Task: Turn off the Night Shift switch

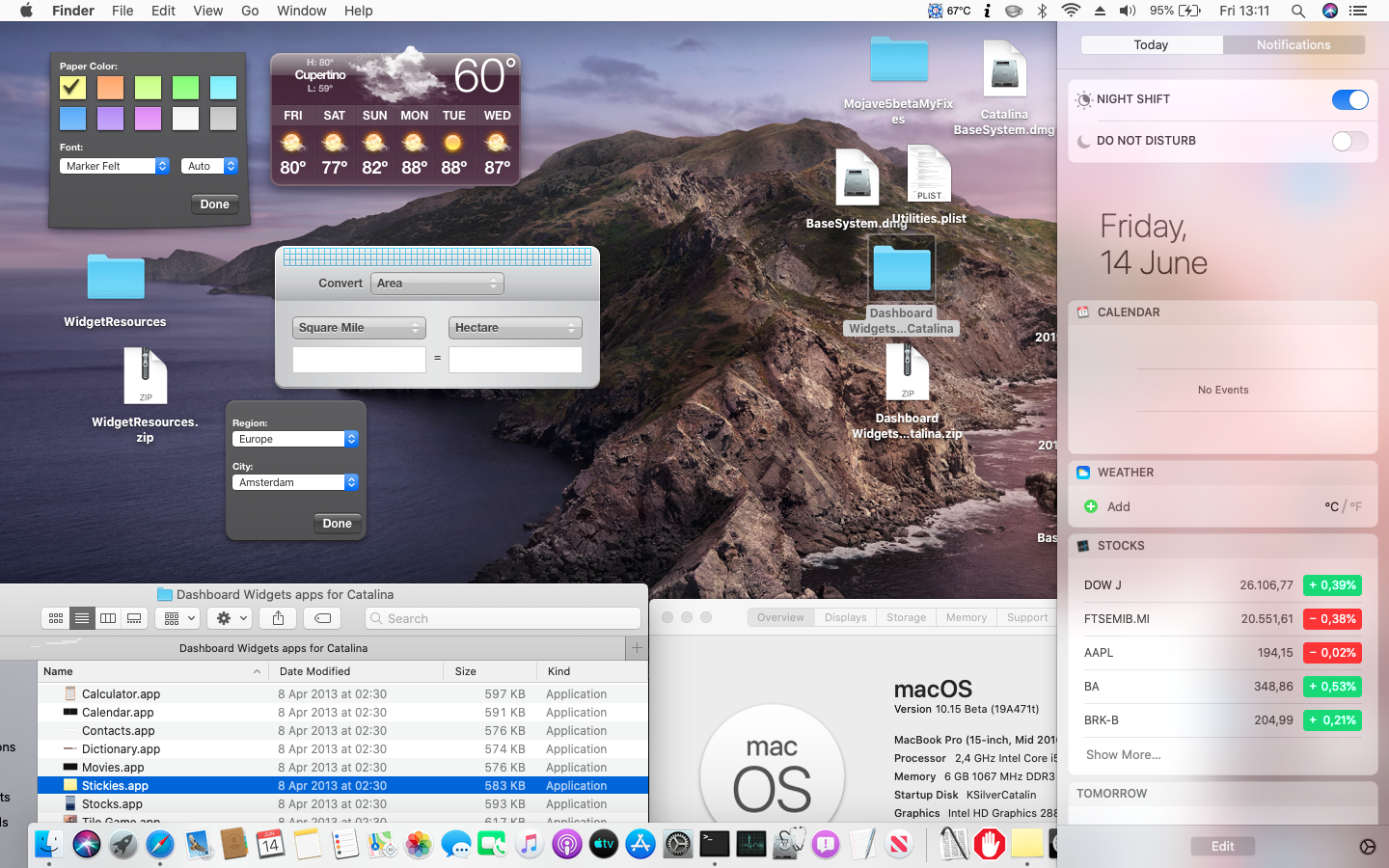Action: click(1349, 99)
